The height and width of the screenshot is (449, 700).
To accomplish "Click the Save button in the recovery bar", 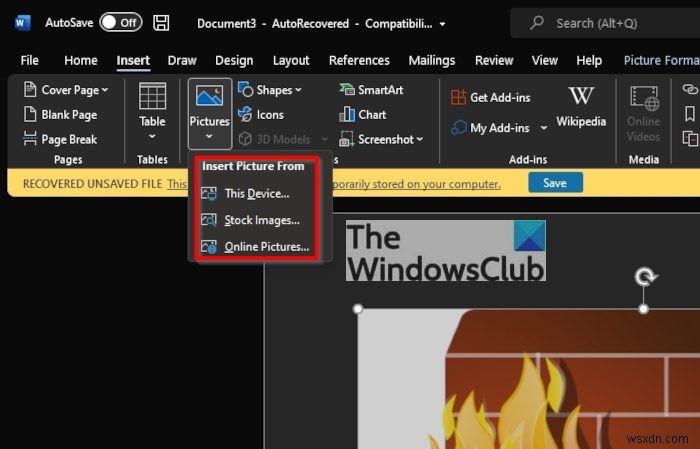I will [x=555, y=183].
